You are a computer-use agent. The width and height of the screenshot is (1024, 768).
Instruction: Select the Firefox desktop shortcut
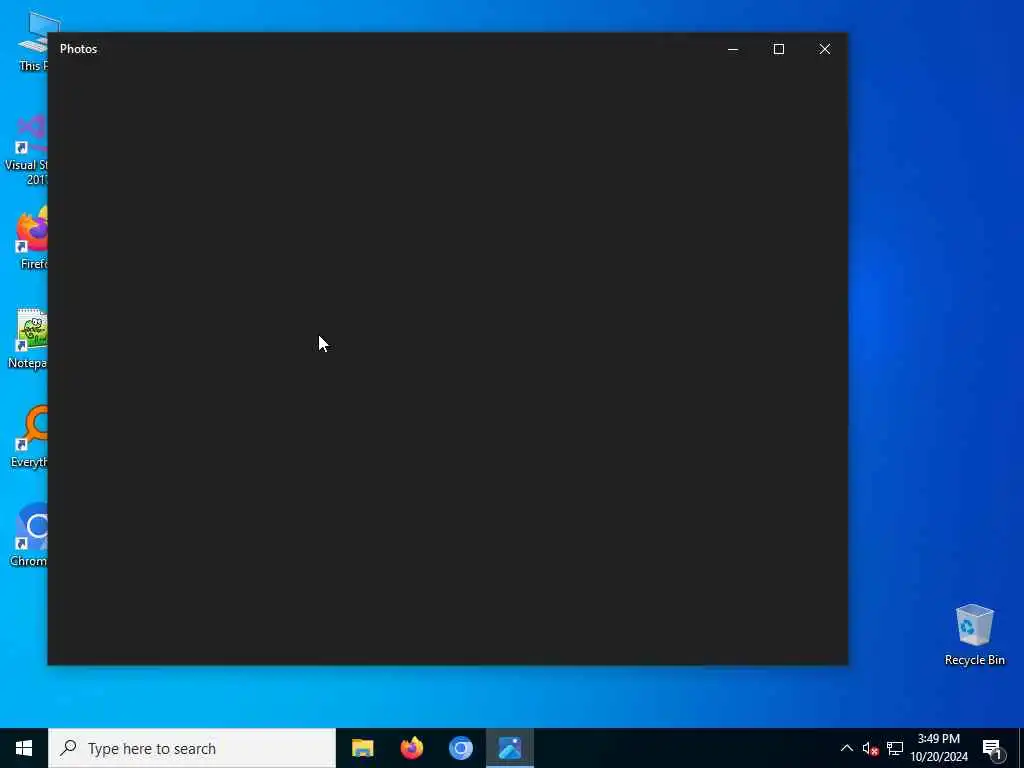tap(31, 238)
